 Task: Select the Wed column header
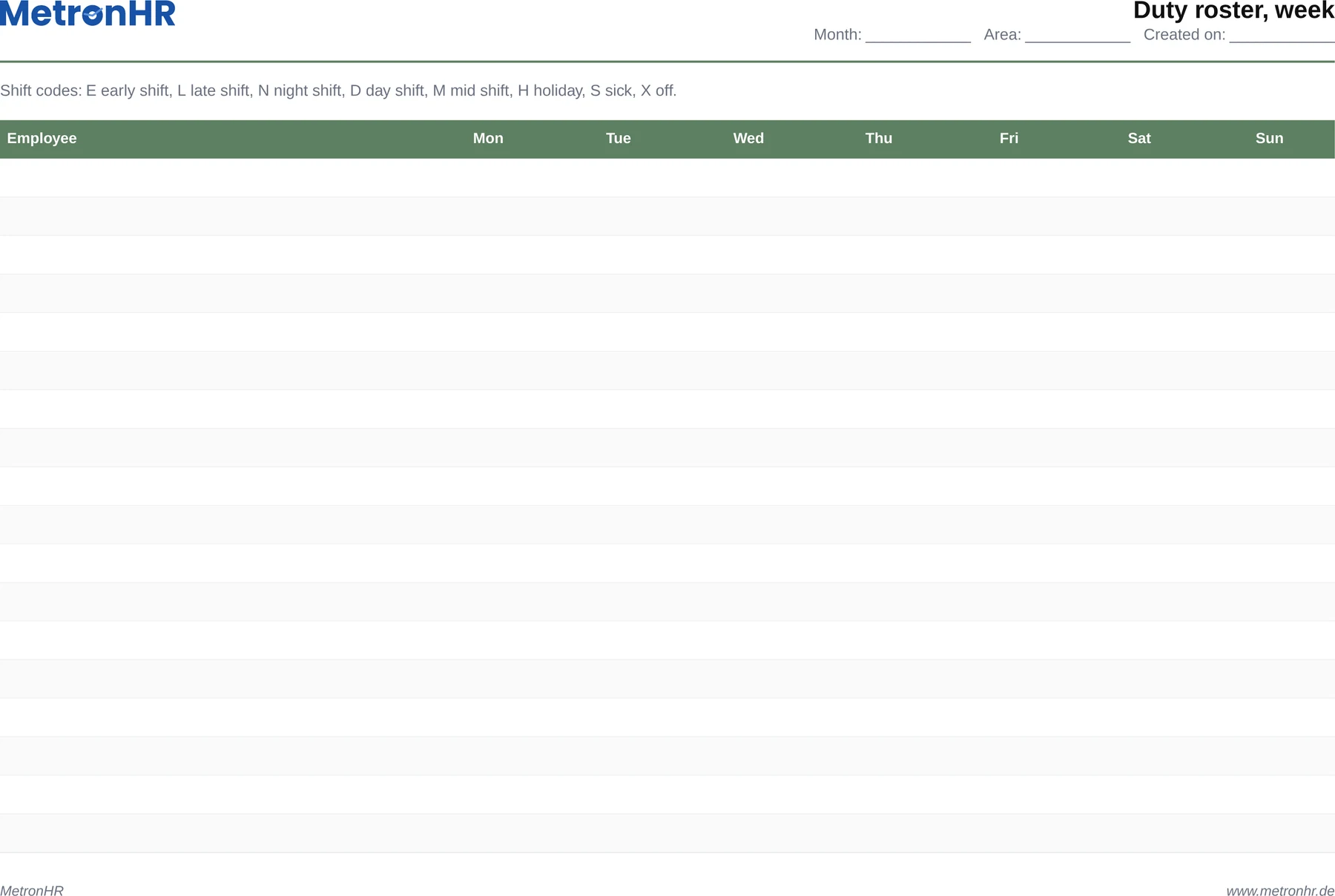[x=748, y=139]
